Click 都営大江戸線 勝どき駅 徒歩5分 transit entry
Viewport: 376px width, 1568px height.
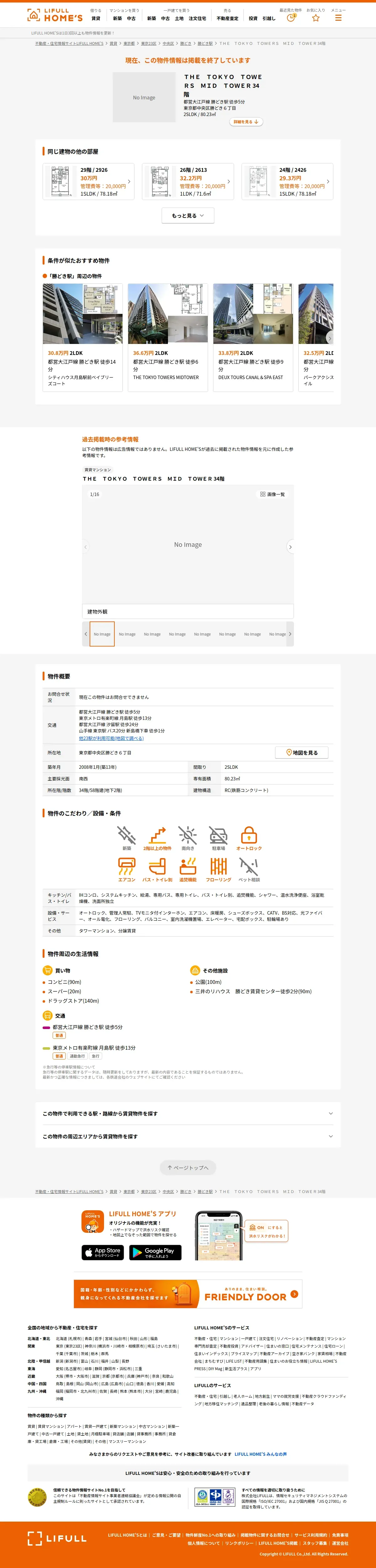click(x=88, y=1027)
